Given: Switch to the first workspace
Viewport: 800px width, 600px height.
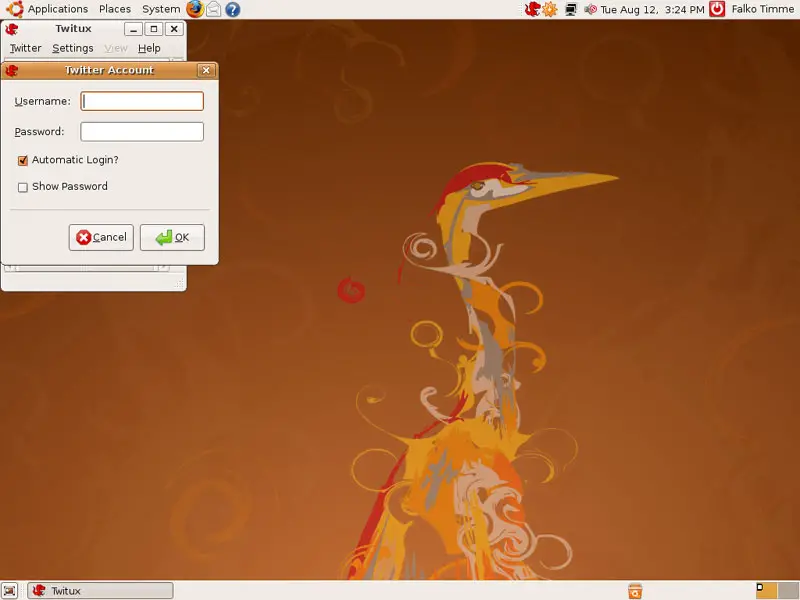Looking at the screenshot, I should 766,590.
